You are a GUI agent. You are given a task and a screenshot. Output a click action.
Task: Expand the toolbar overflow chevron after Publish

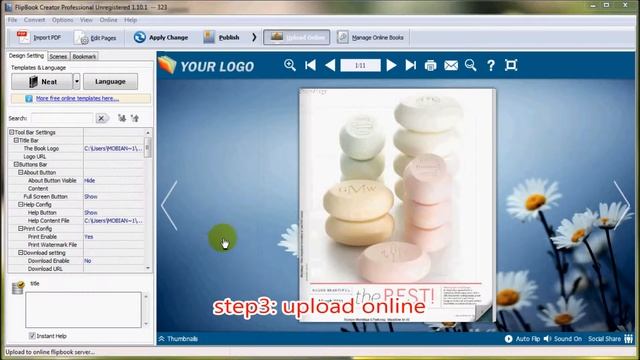pos(254,37)
